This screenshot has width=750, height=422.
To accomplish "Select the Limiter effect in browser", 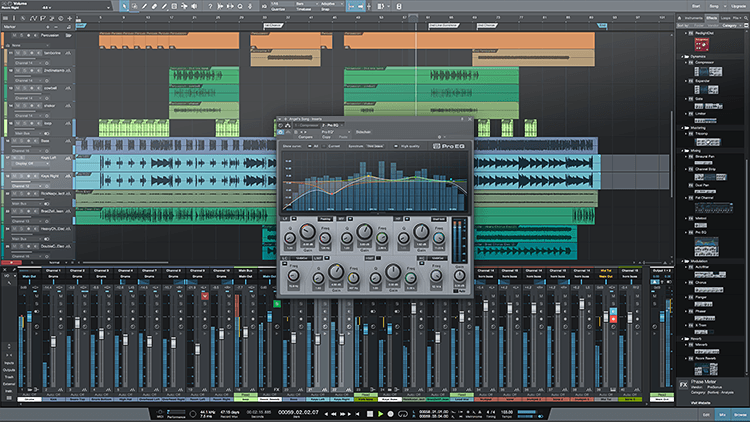I will pos(700,114).
